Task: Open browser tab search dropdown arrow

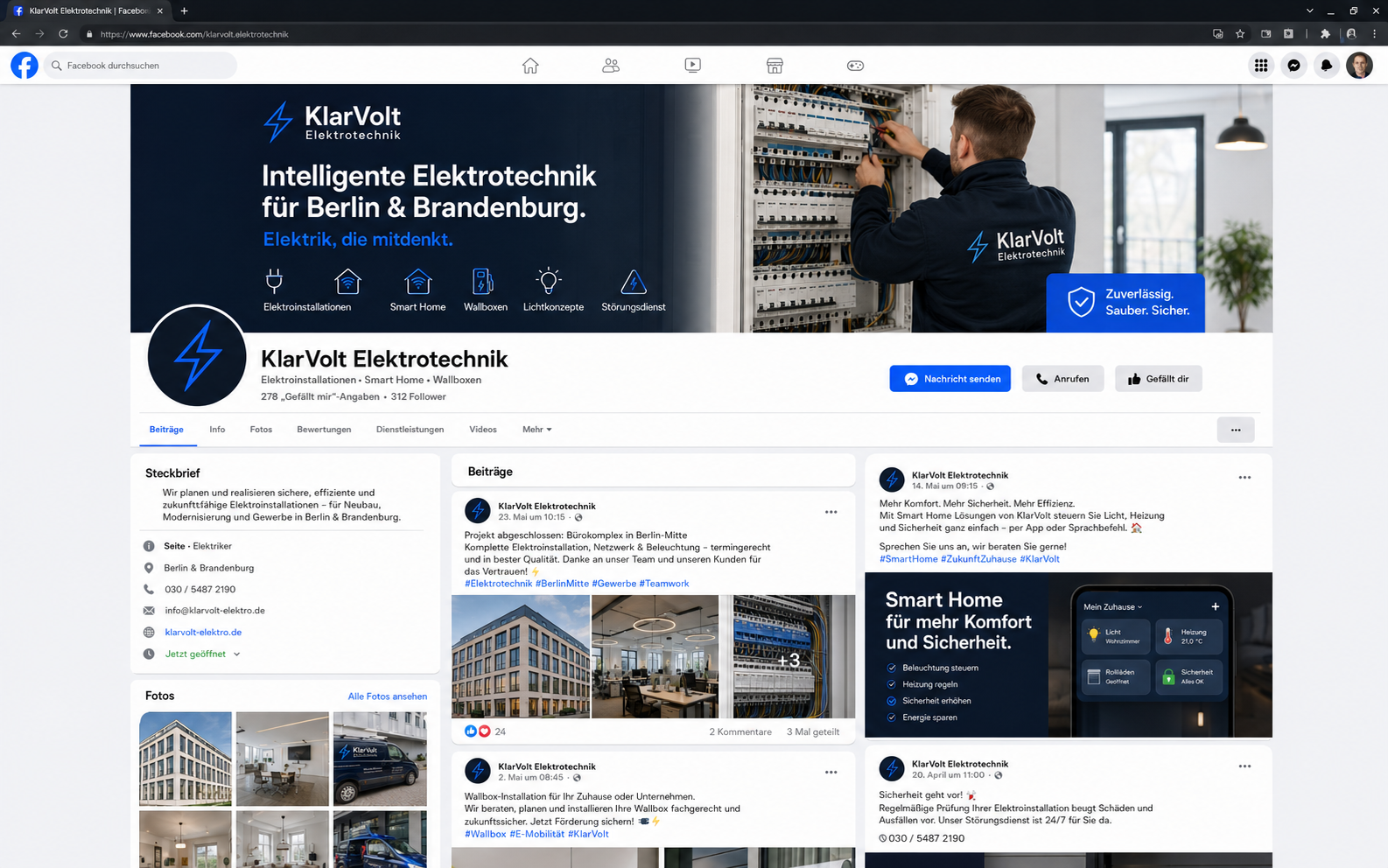Action: point(1309,10)
